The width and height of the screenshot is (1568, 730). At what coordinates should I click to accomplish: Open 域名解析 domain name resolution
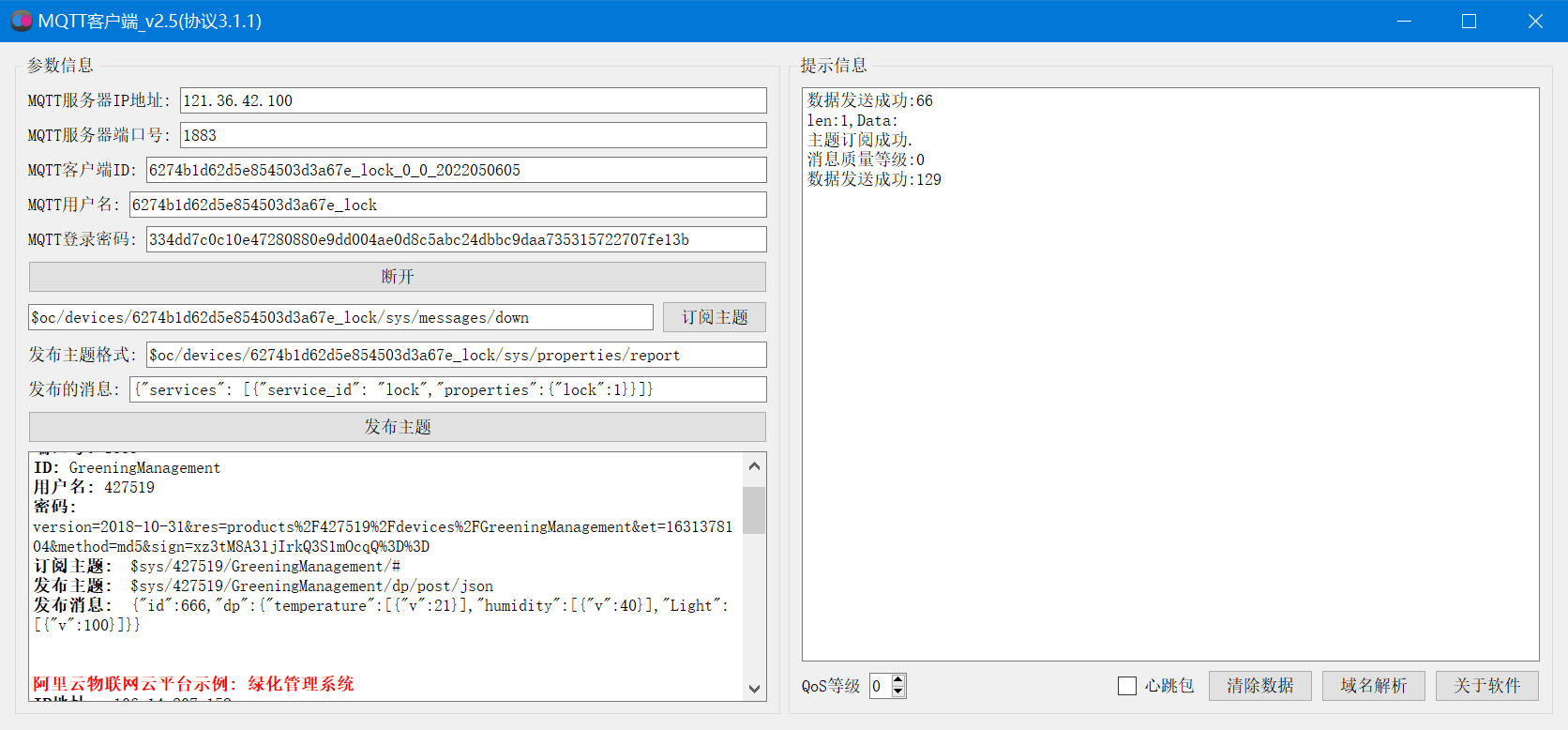[1374, 686]
